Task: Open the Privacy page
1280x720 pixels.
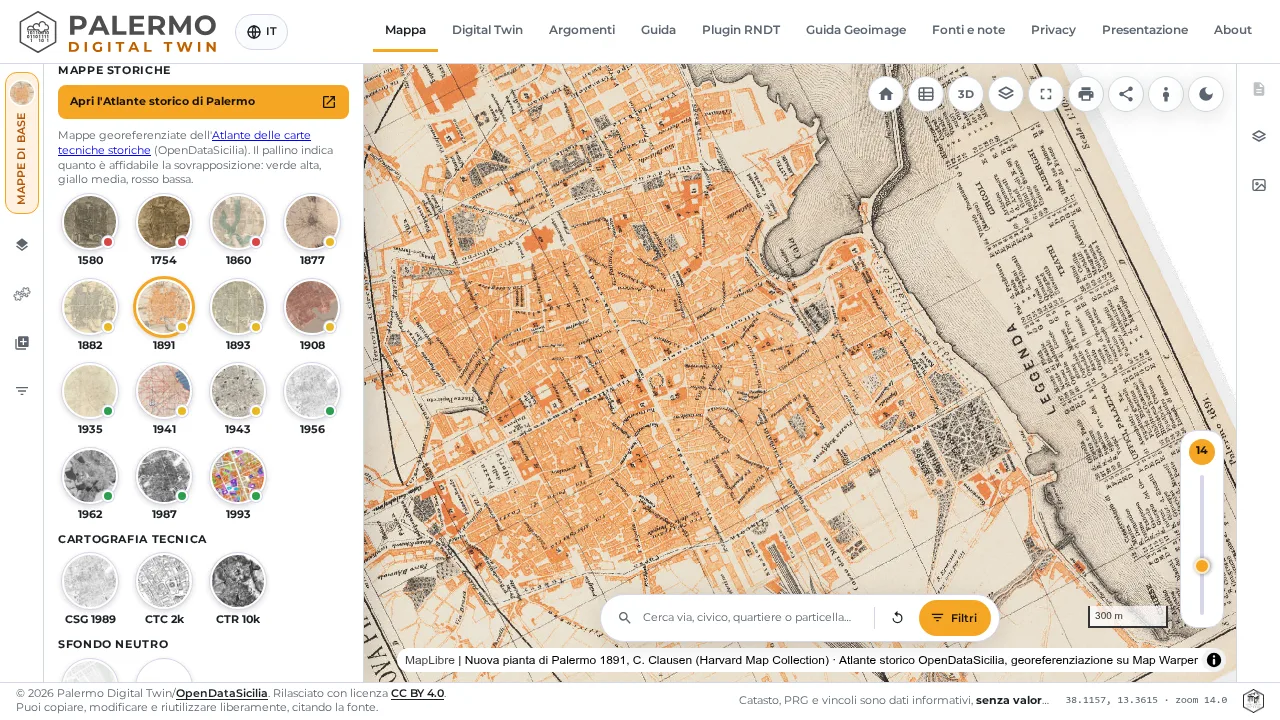Action: pyautogui.click(x=1053, y=30)
